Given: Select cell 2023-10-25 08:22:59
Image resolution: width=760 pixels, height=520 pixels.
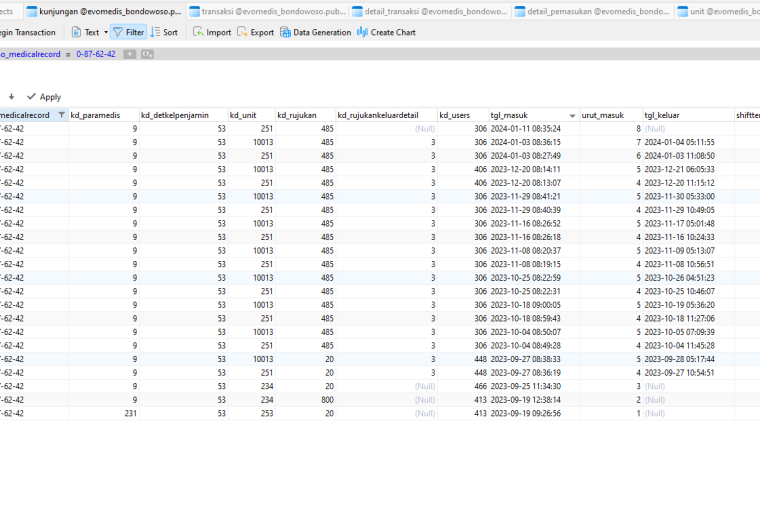Looking at the screenshot, I should click(x=534, y=278).
